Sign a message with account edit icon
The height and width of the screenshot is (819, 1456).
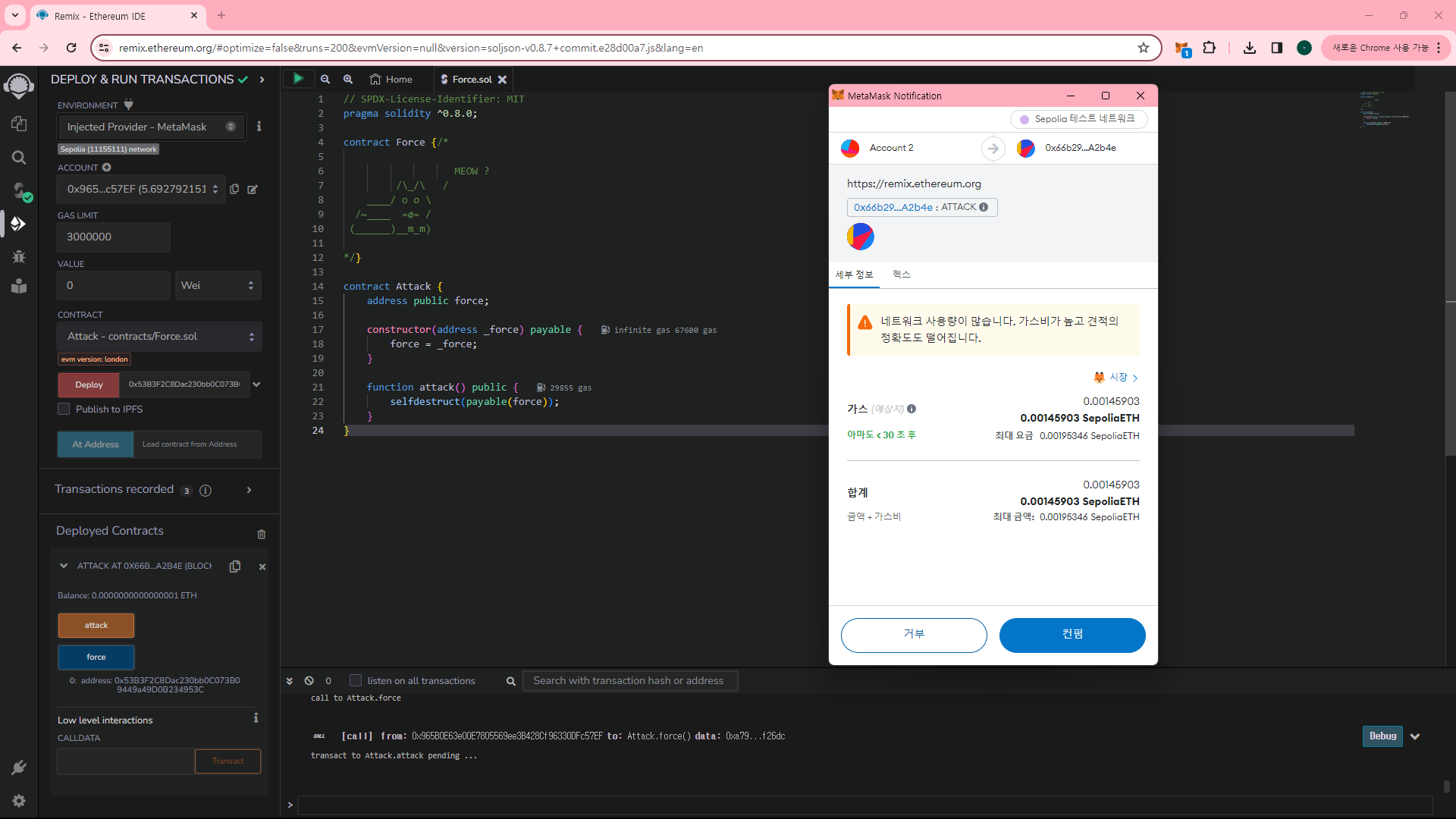click(253, 189)
